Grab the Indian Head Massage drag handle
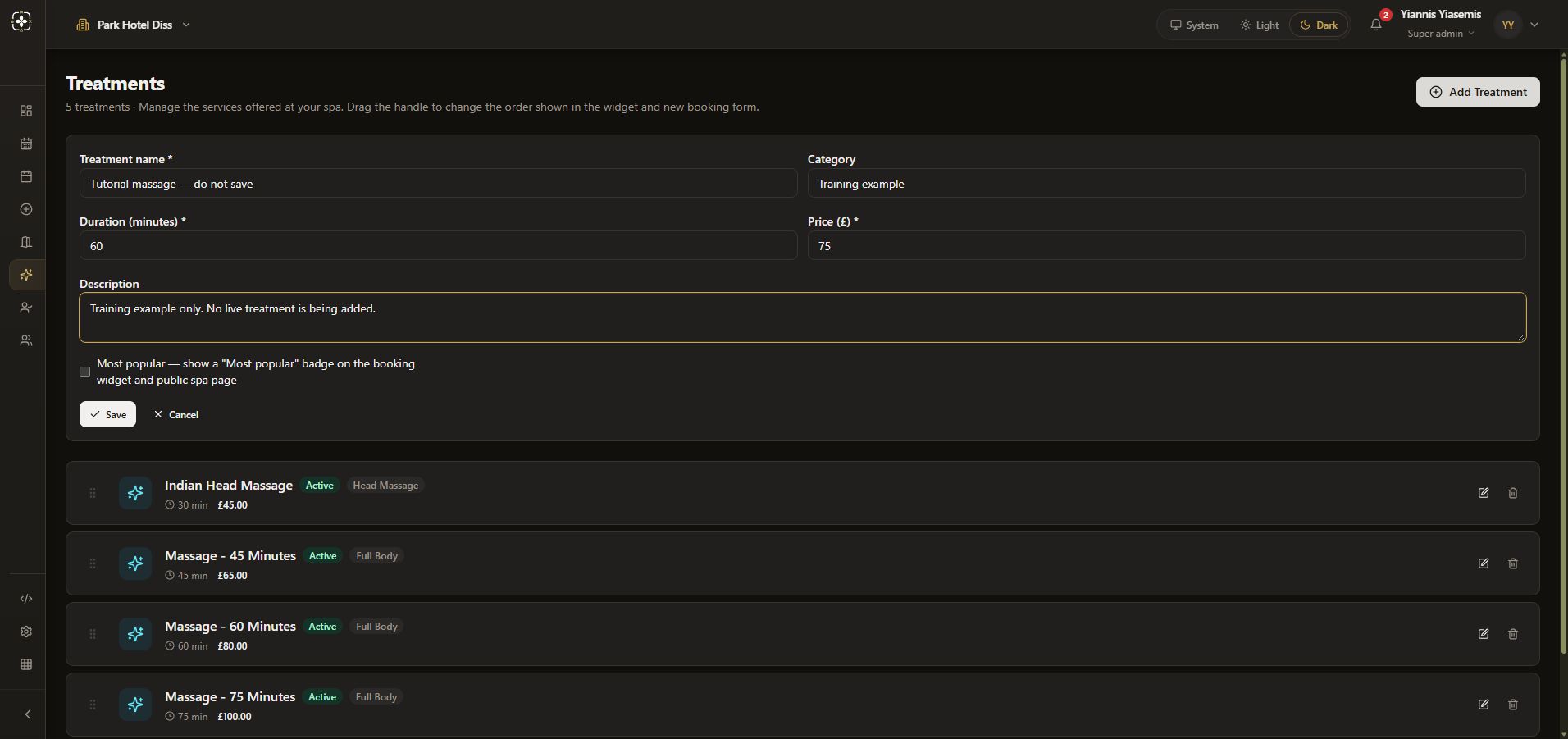 [93, 493]
